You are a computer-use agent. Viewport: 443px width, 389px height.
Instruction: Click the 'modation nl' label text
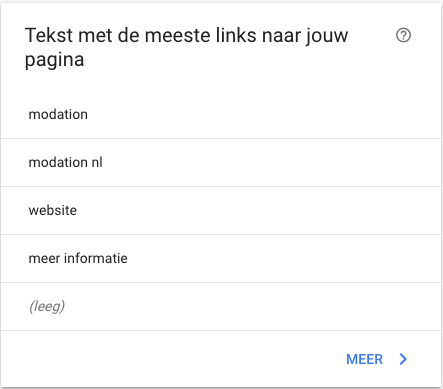click(66, 162)
